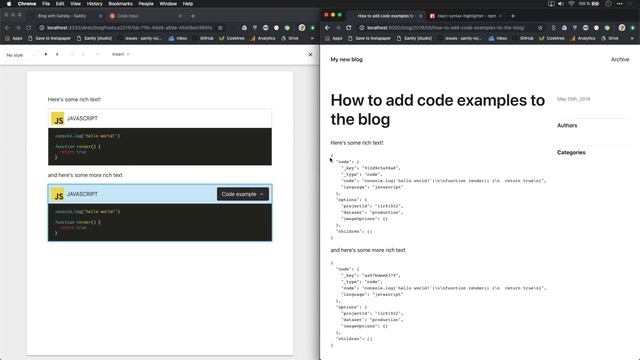
Task: Open Analytics bookmark in left window
Action: pyautogui.click(x=263, y=38)
